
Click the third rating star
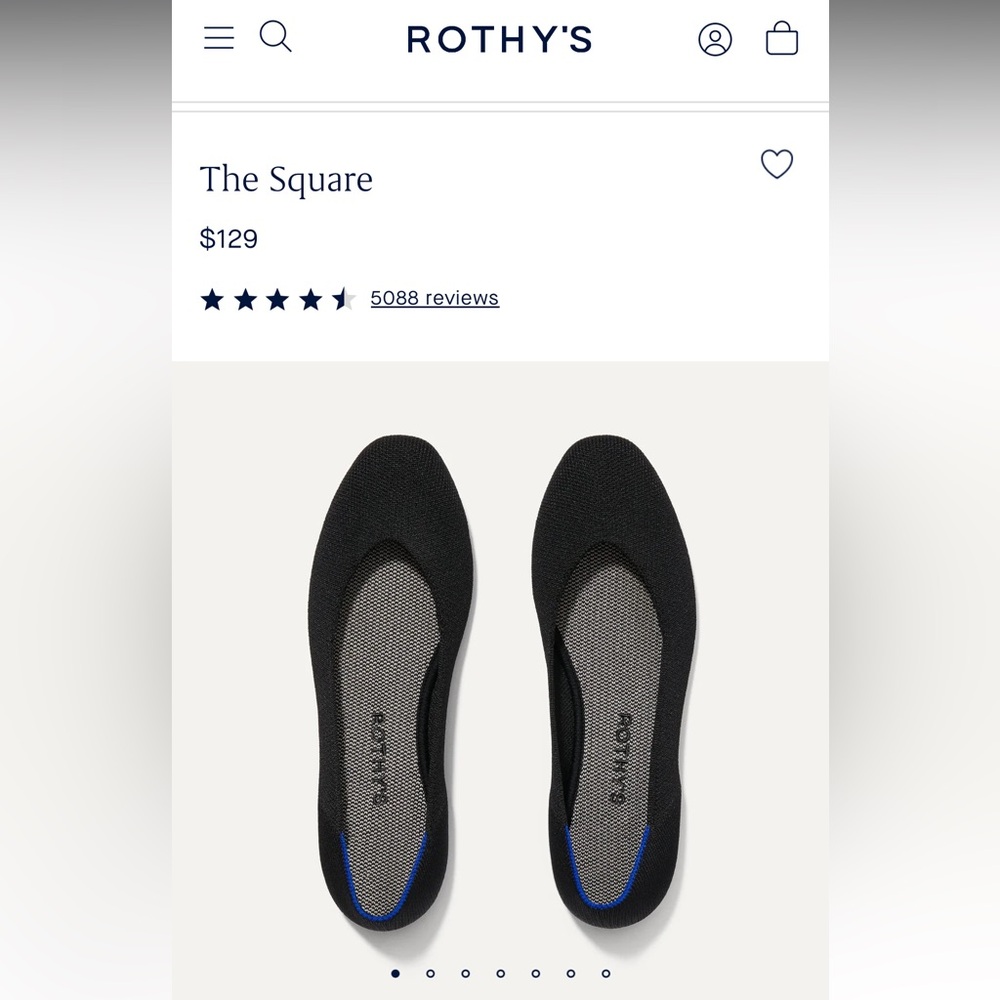(x=279, y=298)
